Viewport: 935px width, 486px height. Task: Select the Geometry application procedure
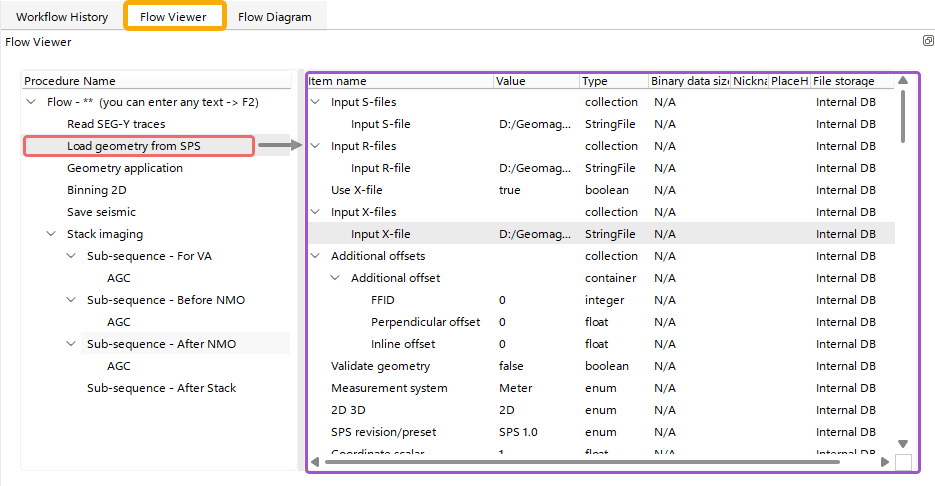pos(125,168)
